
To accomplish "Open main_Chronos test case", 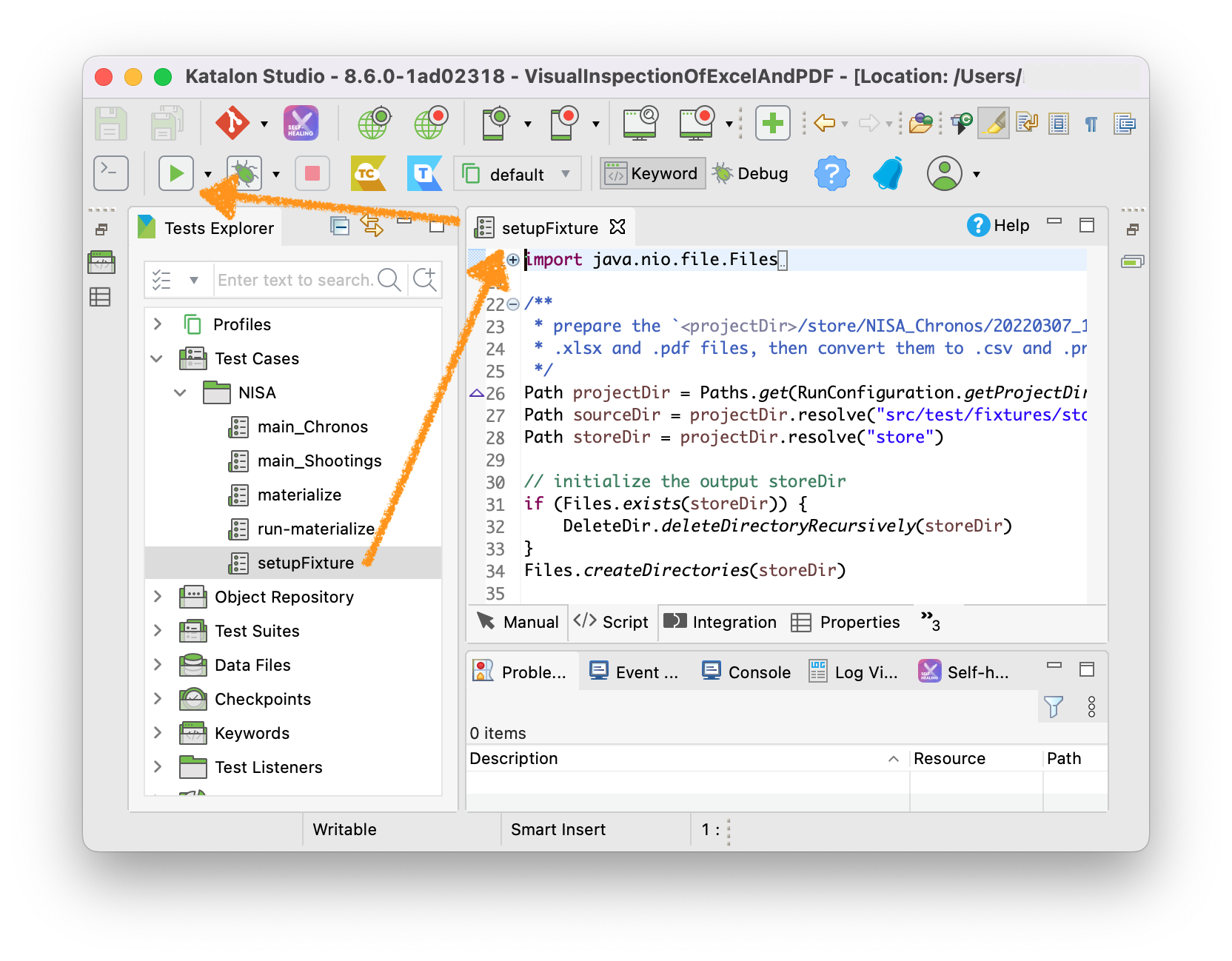I will (312, 426).
